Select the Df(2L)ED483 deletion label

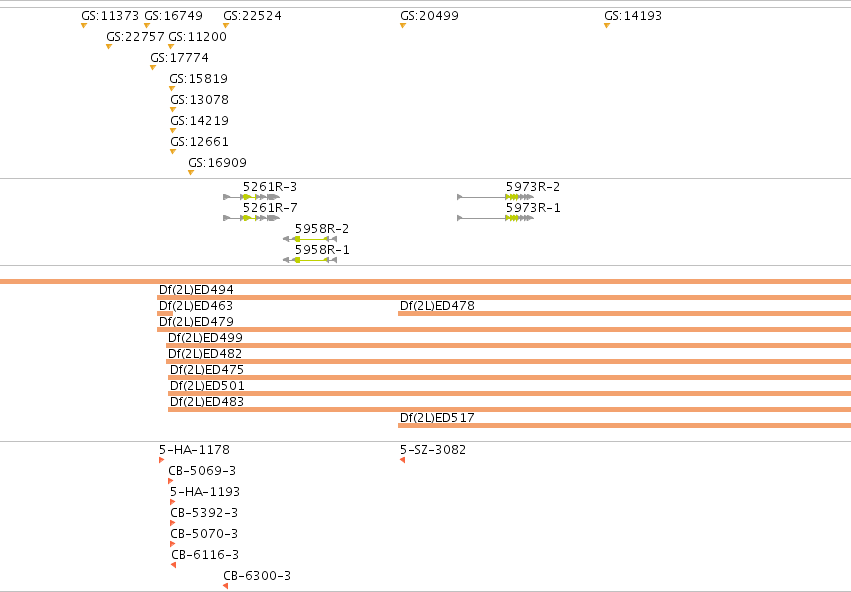pos(207,402)
